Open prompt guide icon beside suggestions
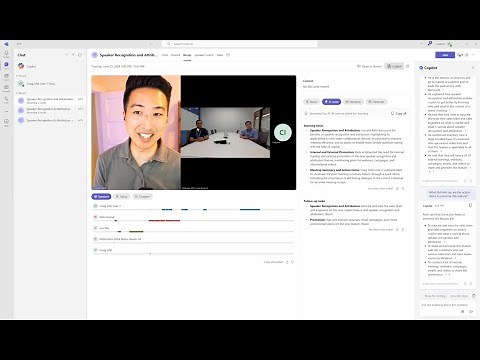Viewport: 480px width, 360px height. [474, 296]
